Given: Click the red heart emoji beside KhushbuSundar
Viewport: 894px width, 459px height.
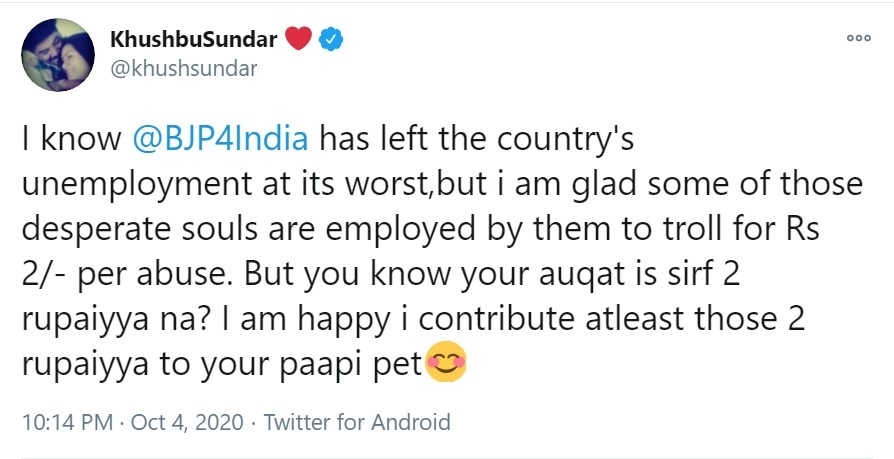Looking at the screenshot, I should coord(298,40).
